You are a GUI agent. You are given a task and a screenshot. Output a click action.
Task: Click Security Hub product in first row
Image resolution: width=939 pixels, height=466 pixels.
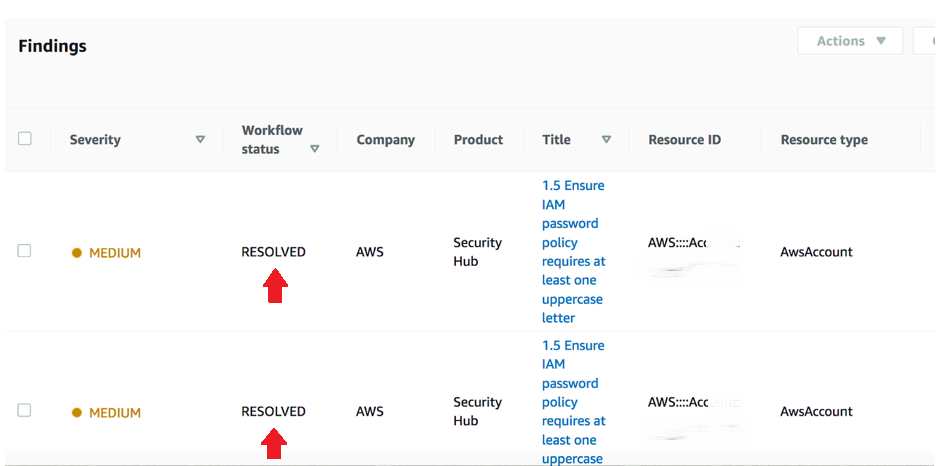pos(477,252)
